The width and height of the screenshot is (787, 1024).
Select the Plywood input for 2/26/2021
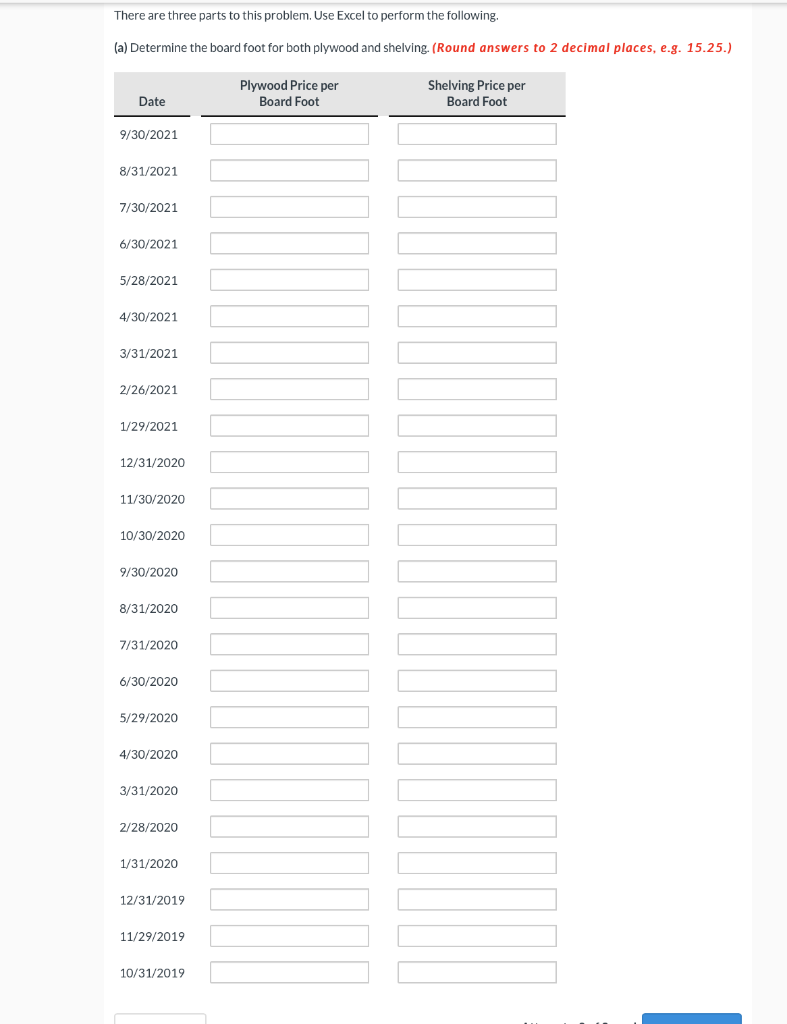click(289, 388)
